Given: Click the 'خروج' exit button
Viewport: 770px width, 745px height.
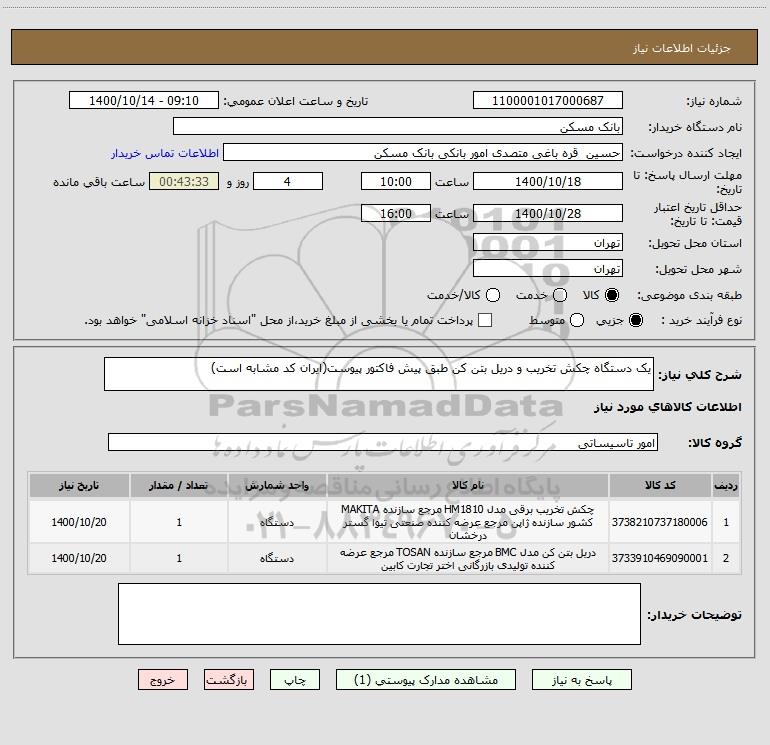Looking at the screenshot, I should (163, 679).
